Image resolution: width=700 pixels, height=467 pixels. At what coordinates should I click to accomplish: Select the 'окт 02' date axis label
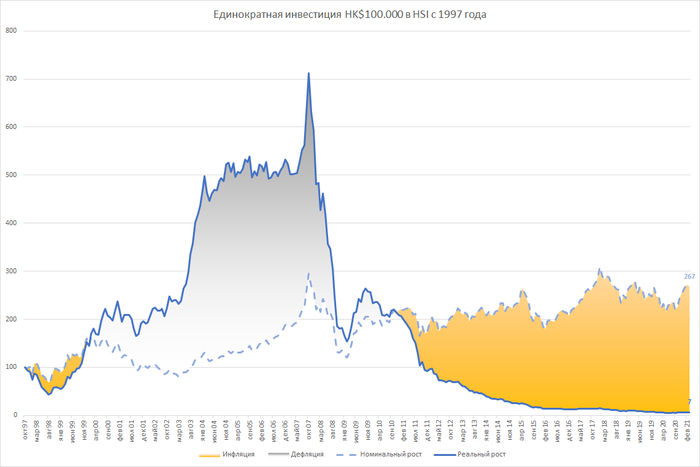pos(167,429)
